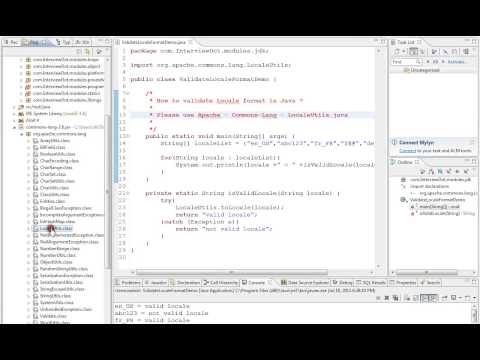Click the Package Explorer vertical scrollbar
The image size is (480, 360).
point(107,192)
